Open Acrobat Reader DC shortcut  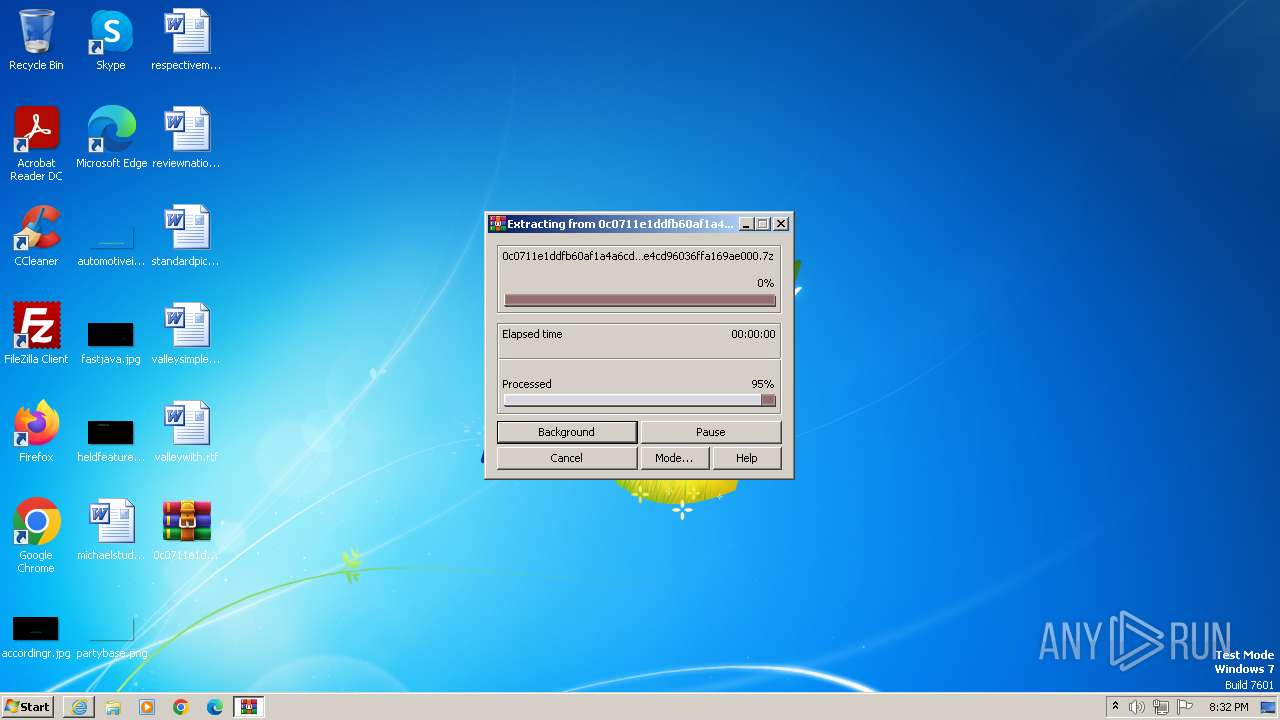tap(36, 145)
